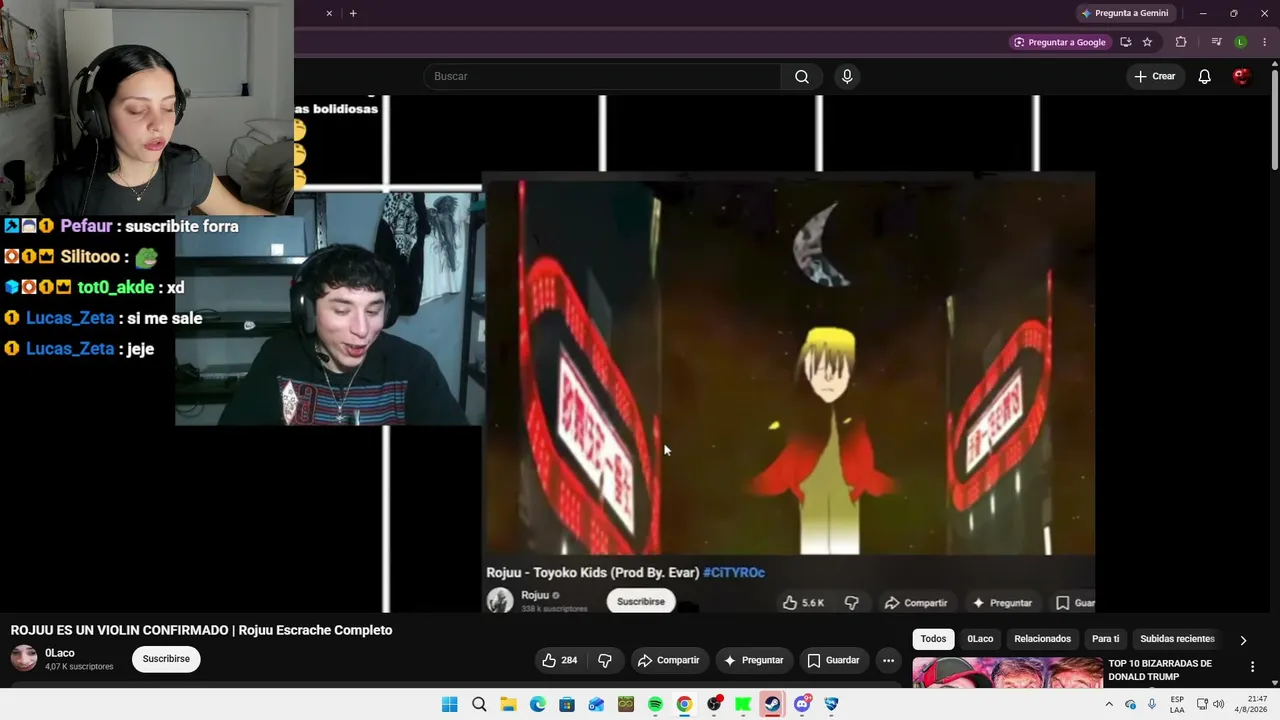The width and height of the screenshot is (1280, 720).
Task: Save the video with full Guardar button
Action: (x=833, y=660)
